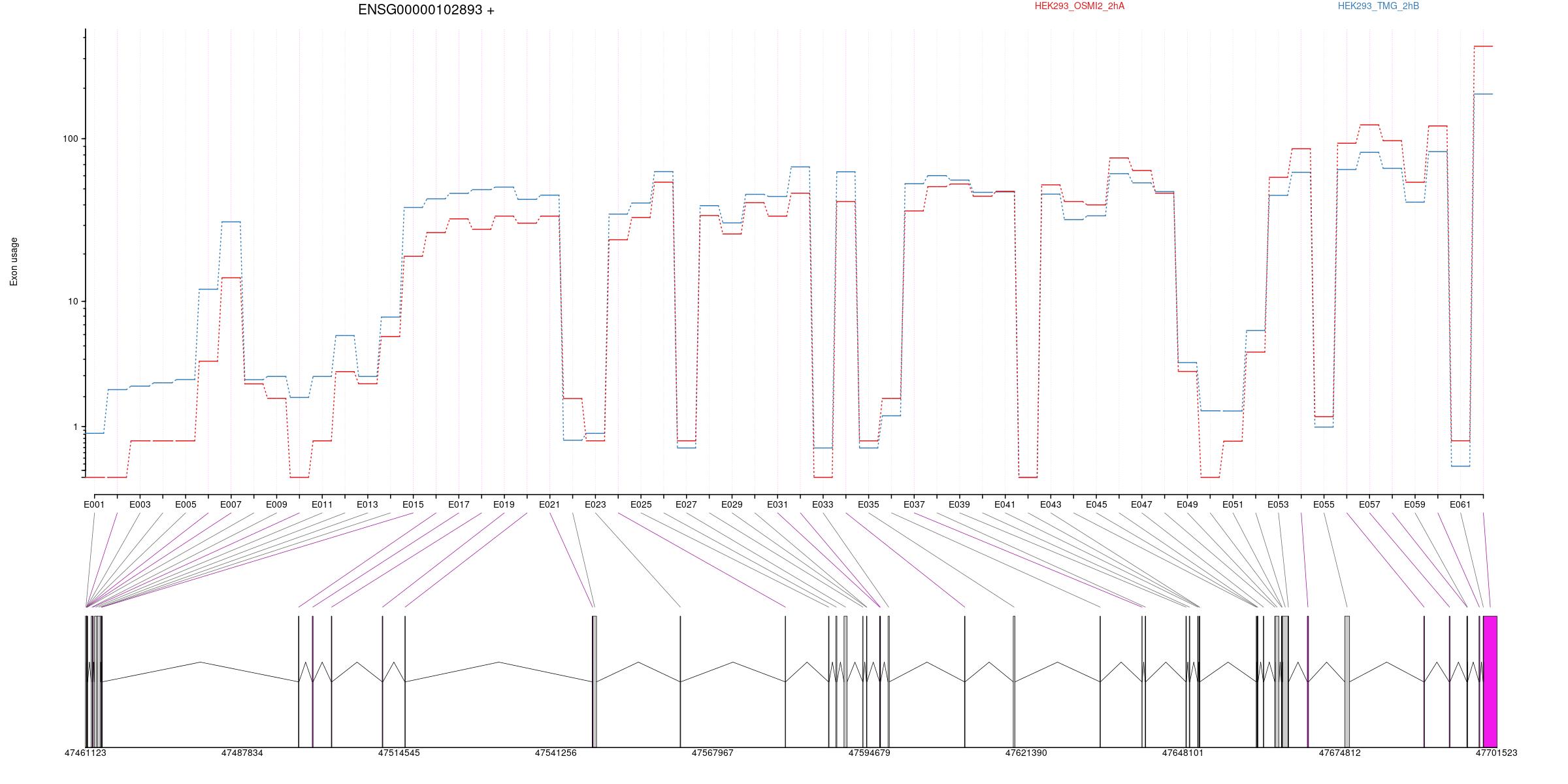Click exon label E061
Image resolution: width=1568 pixels, height=784 pixels.
[x=1460, y=504]
